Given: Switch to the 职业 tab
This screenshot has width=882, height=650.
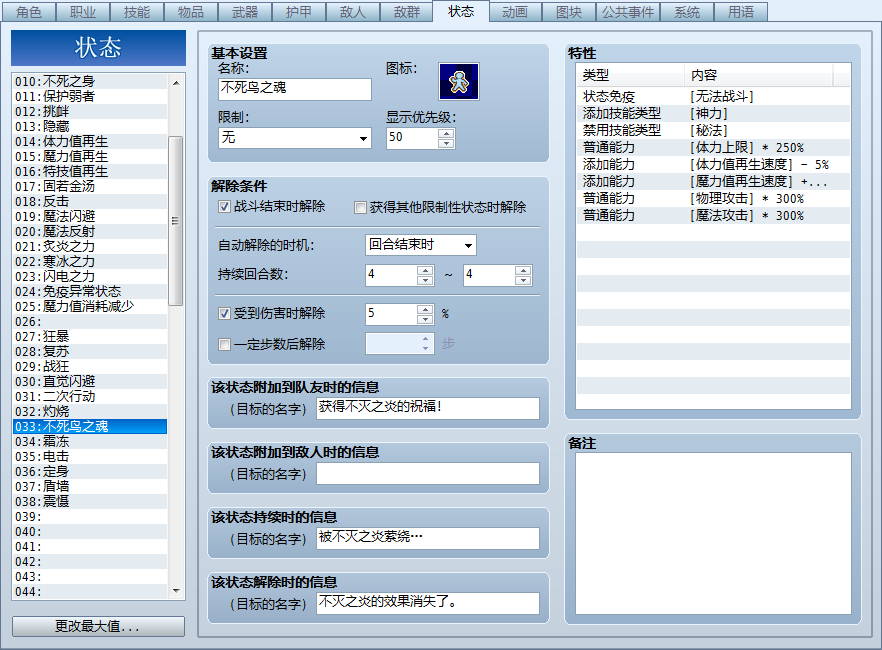Looking at the screenshot, I should pyautogui.click(x=82, y=12).
